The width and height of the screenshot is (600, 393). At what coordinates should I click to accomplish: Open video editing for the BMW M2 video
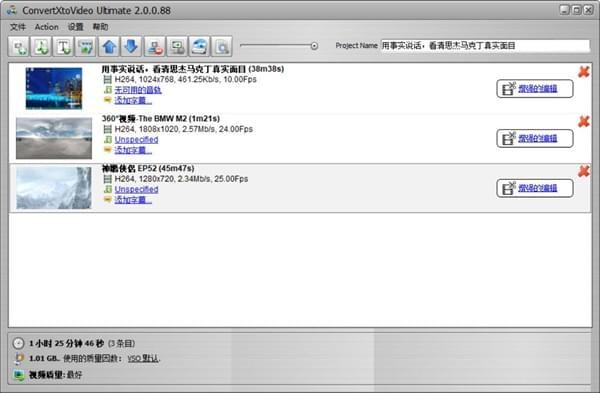pyautogui.click(x=535, y=139)
